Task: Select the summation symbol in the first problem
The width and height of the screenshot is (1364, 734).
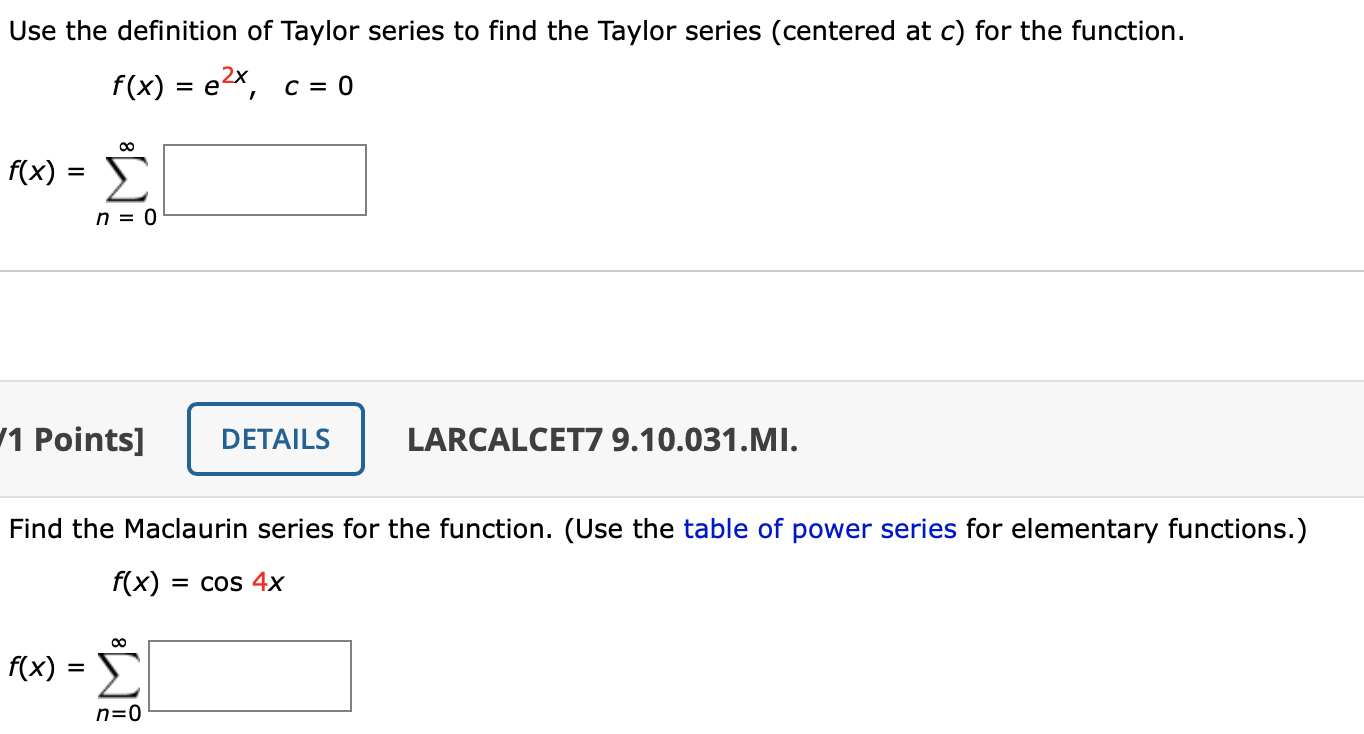Action: 125,178
